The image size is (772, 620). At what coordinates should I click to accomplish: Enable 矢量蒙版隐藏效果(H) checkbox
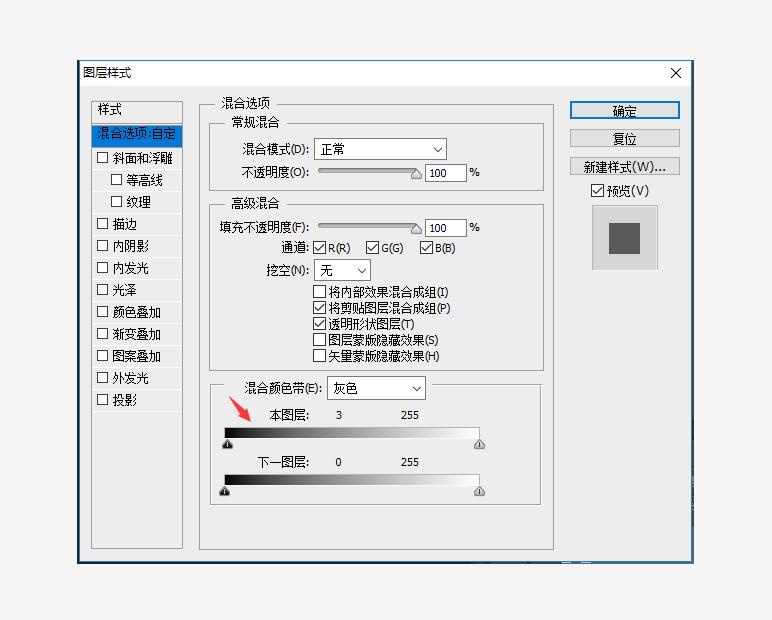click(x=320, y=356)
